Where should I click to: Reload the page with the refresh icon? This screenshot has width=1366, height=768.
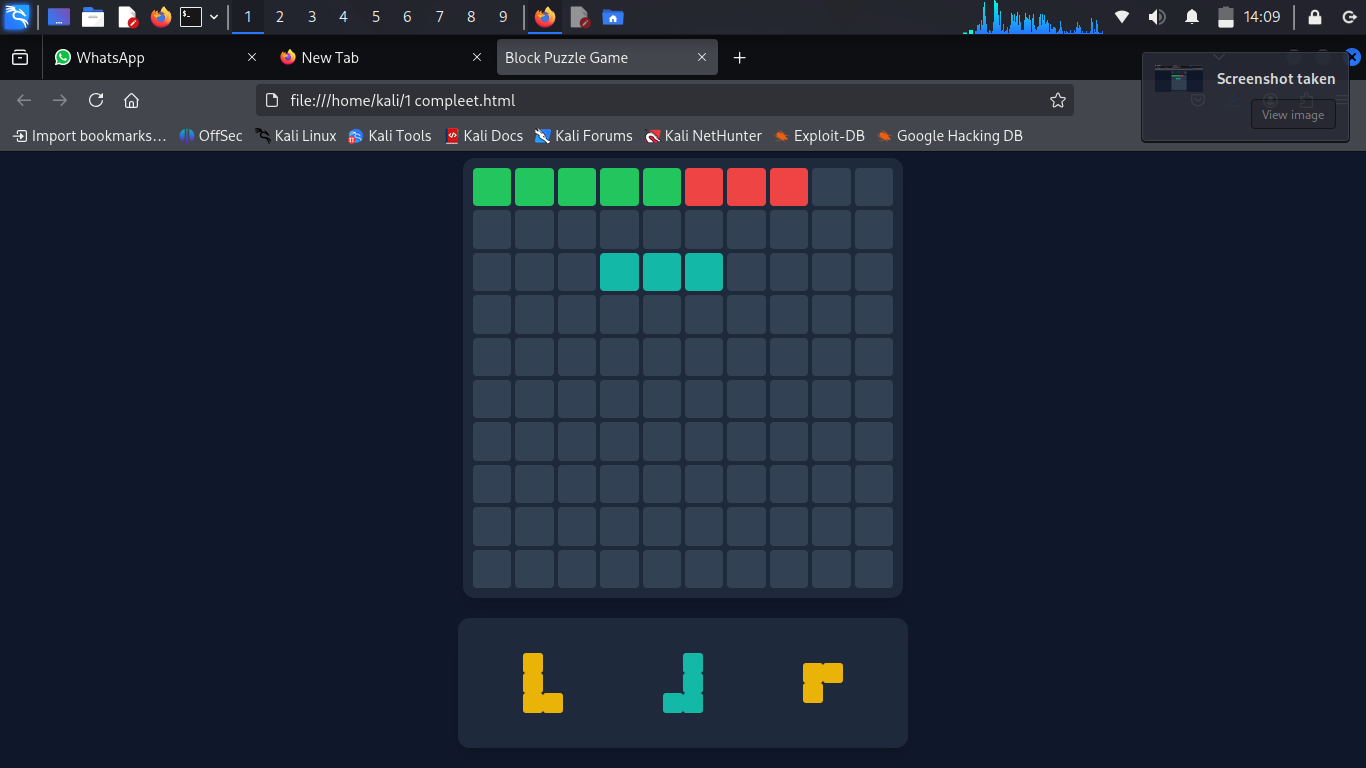click(96, 100)
